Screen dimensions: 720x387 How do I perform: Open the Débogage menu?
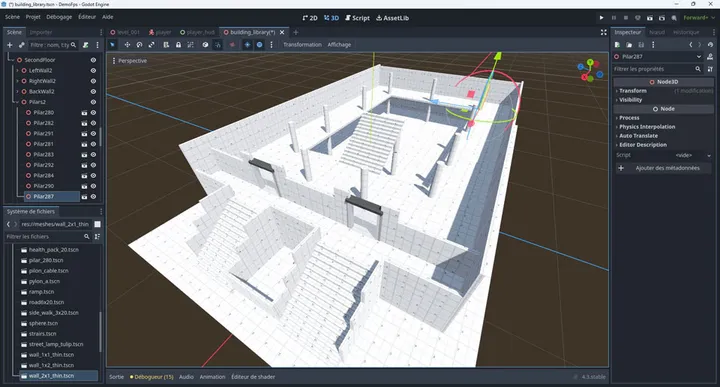click(x=59, y=17)
